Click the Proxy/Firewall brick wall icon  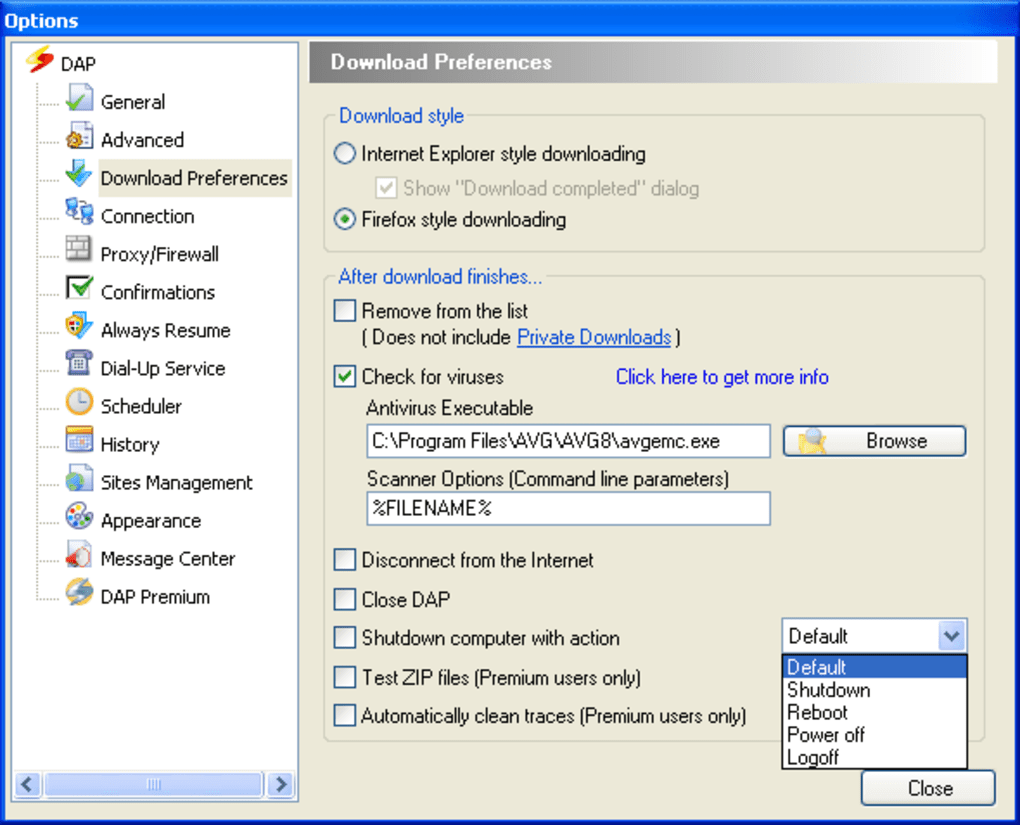point(79,253)
